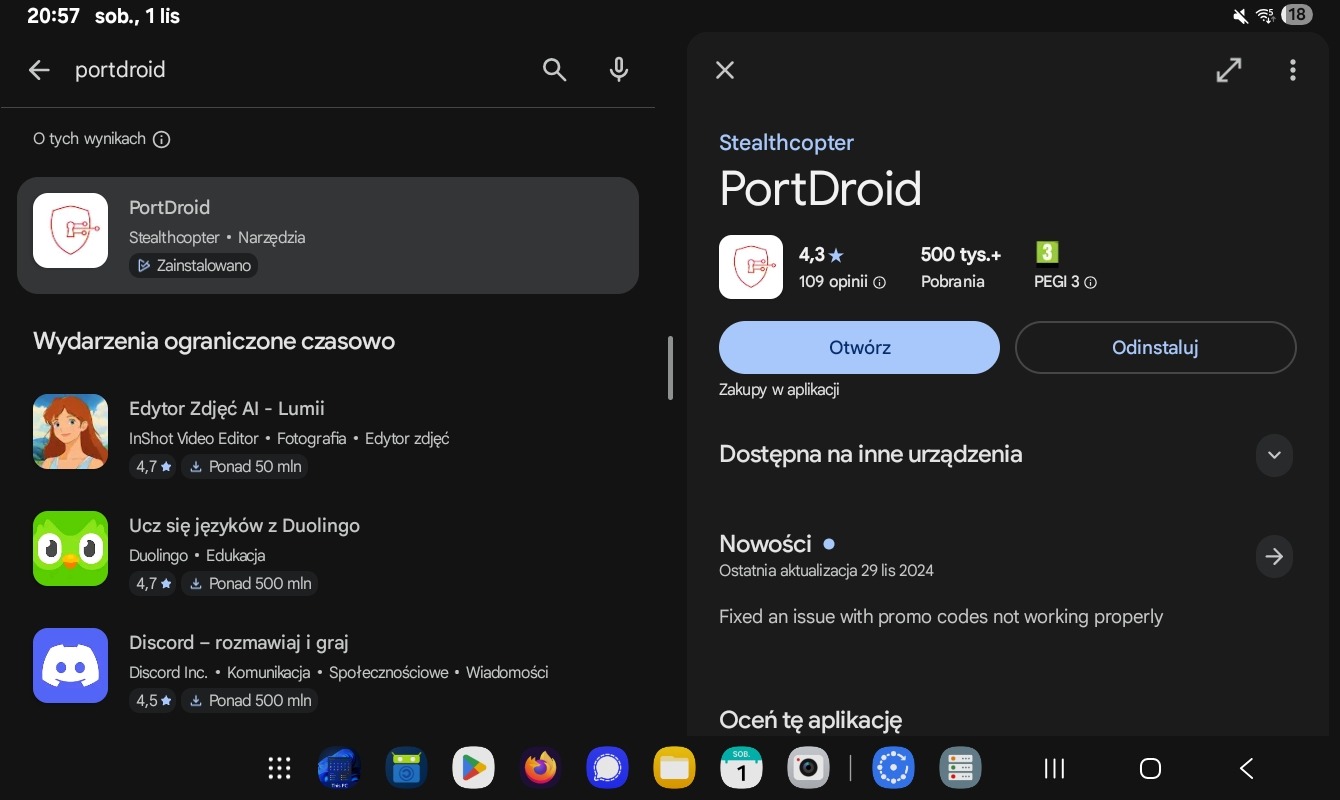This screenshot has height=800, width=1340.
Task: Select the PortDroid search result
Action: tap(328, 236)
